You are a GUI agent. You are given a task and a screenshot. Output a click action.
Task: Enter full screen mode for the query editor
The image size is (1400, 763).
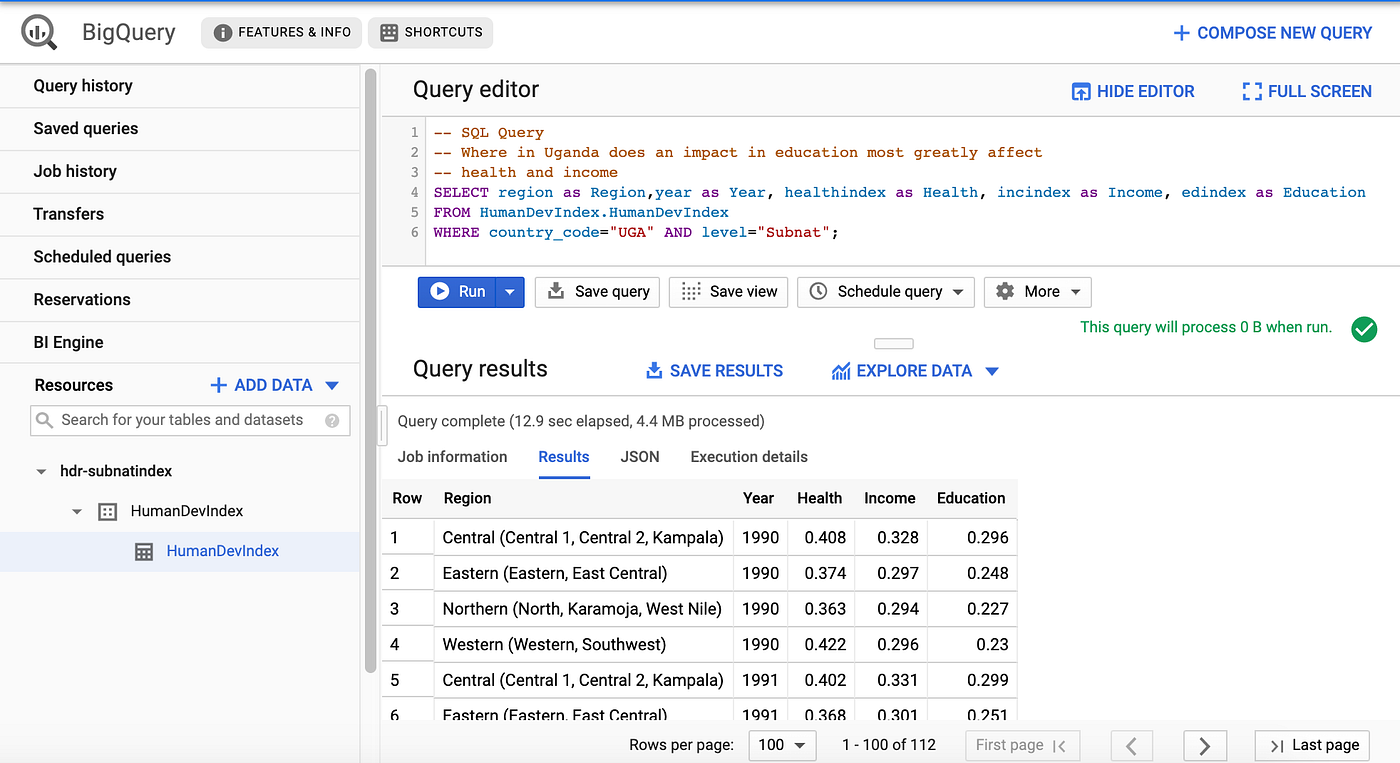point(1251,91)
